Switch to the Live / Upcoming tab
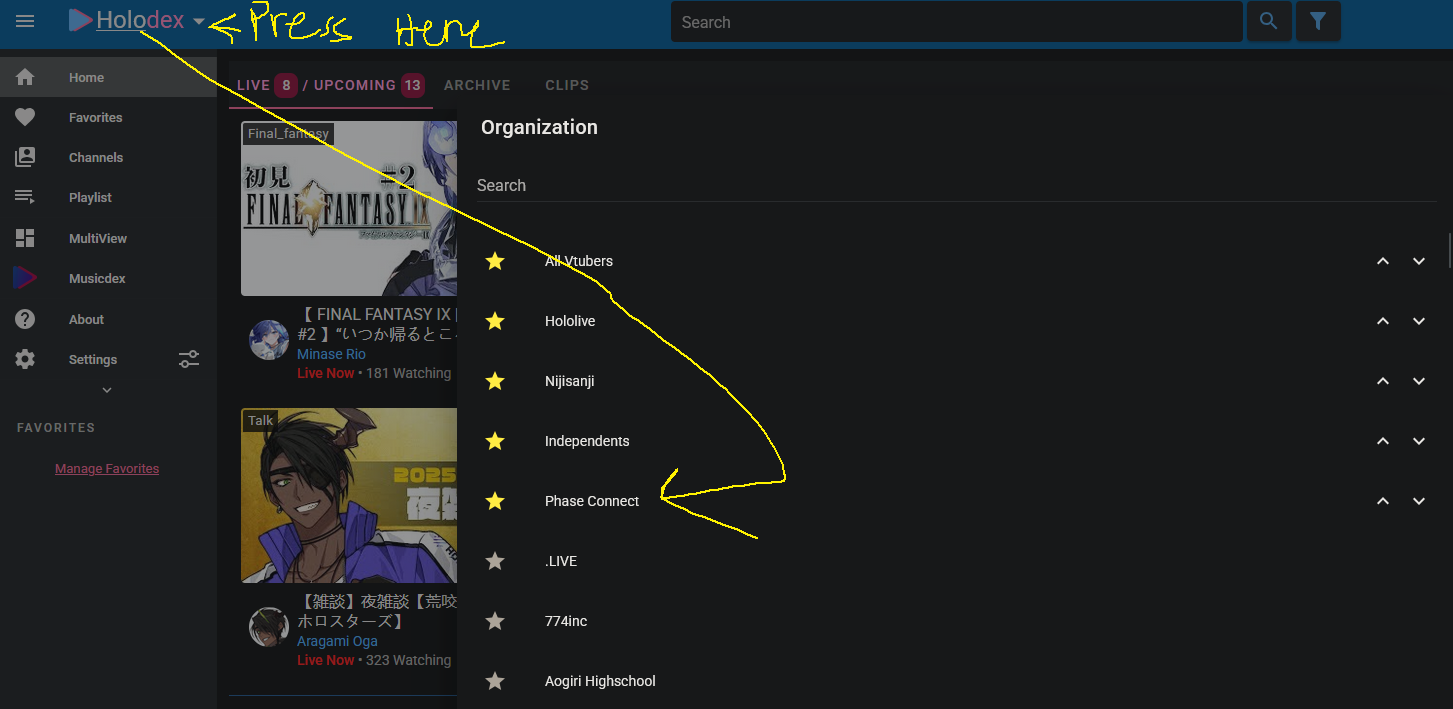1453x709 pixels. (330, 85)
